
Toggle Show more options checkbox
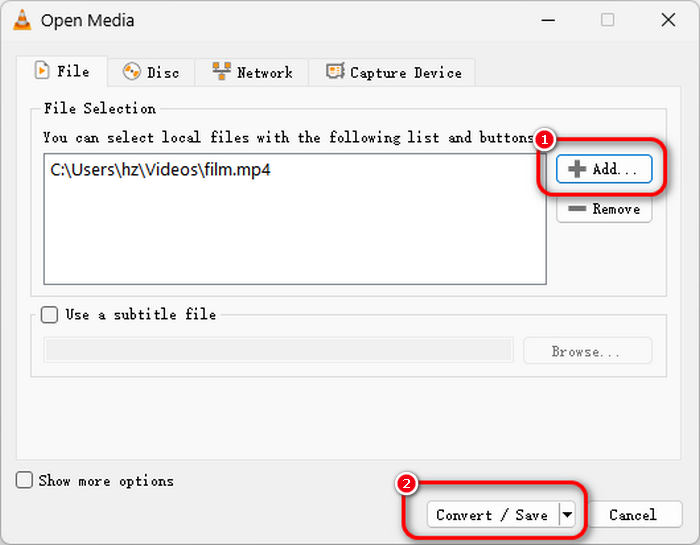click(x=24, y=480)
